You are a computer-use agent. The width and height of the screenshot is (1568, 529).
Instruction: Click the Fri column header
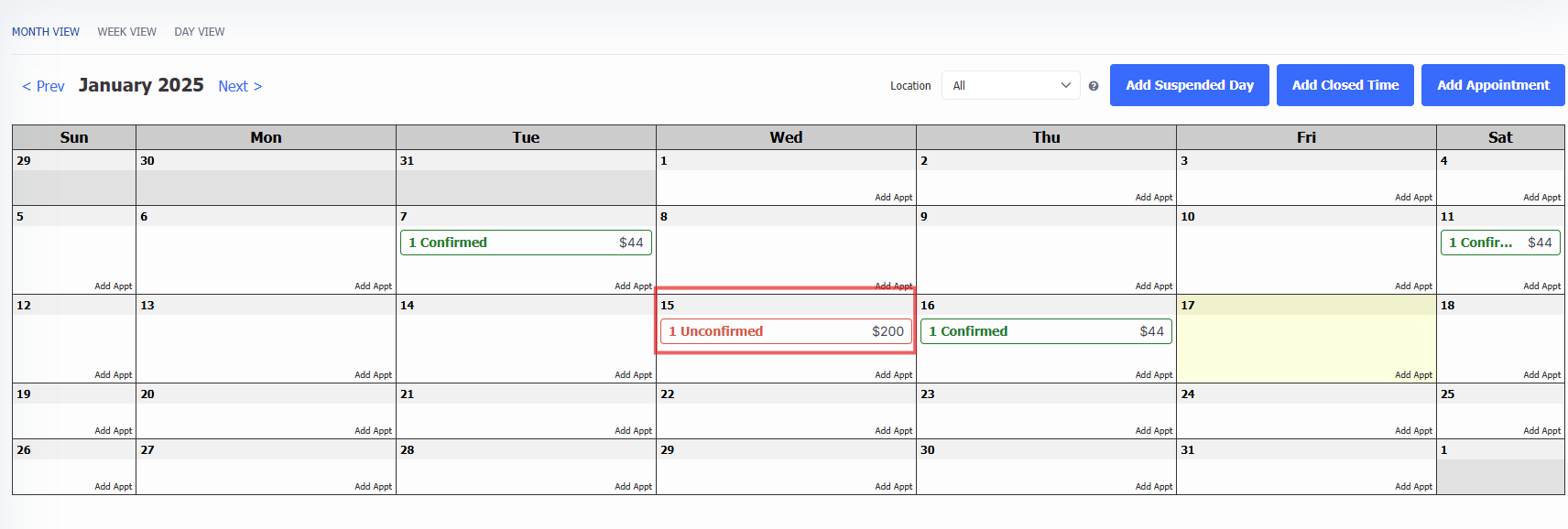(x=1306, y=137)
